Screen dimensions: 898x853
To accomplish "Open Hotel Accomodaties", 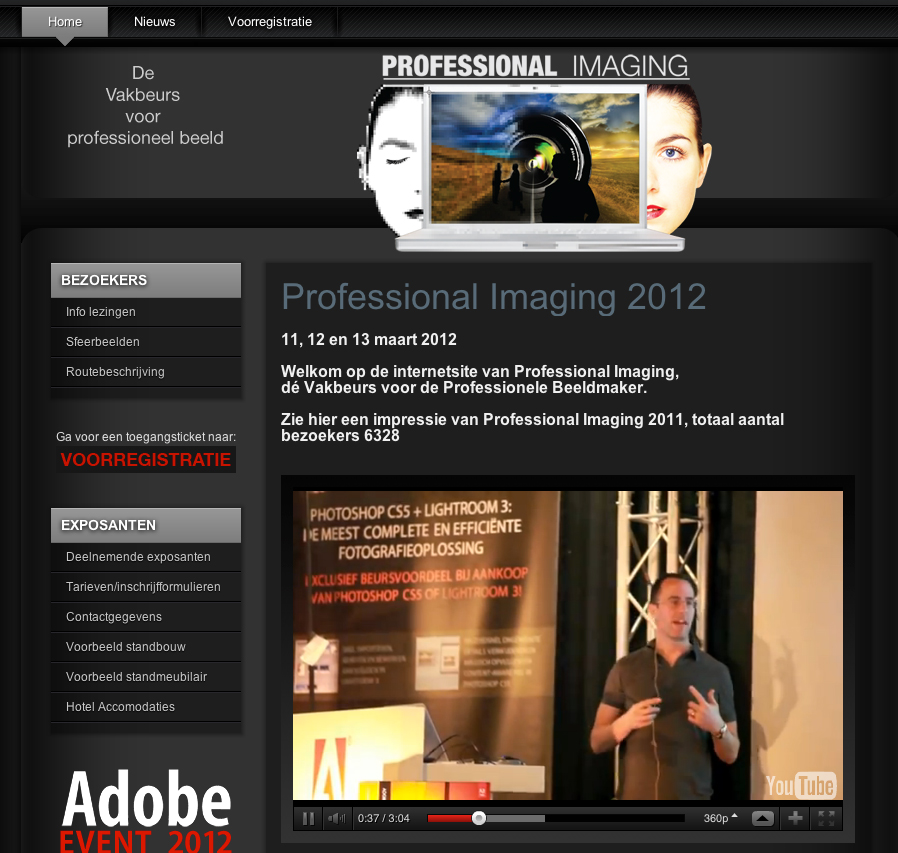I will click(x=146, y=707).
